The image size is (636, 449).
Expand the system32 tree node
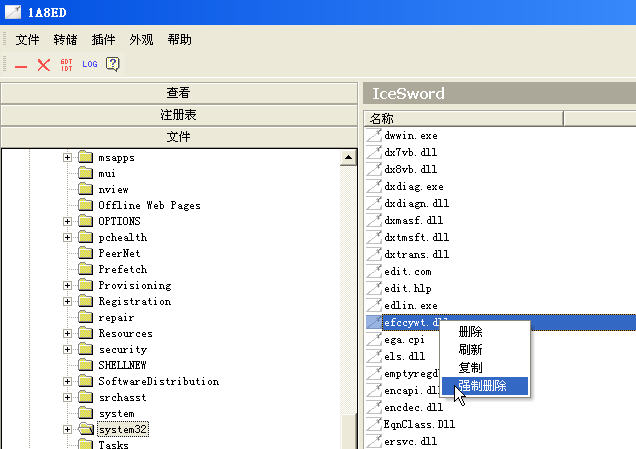click(68, 430)
